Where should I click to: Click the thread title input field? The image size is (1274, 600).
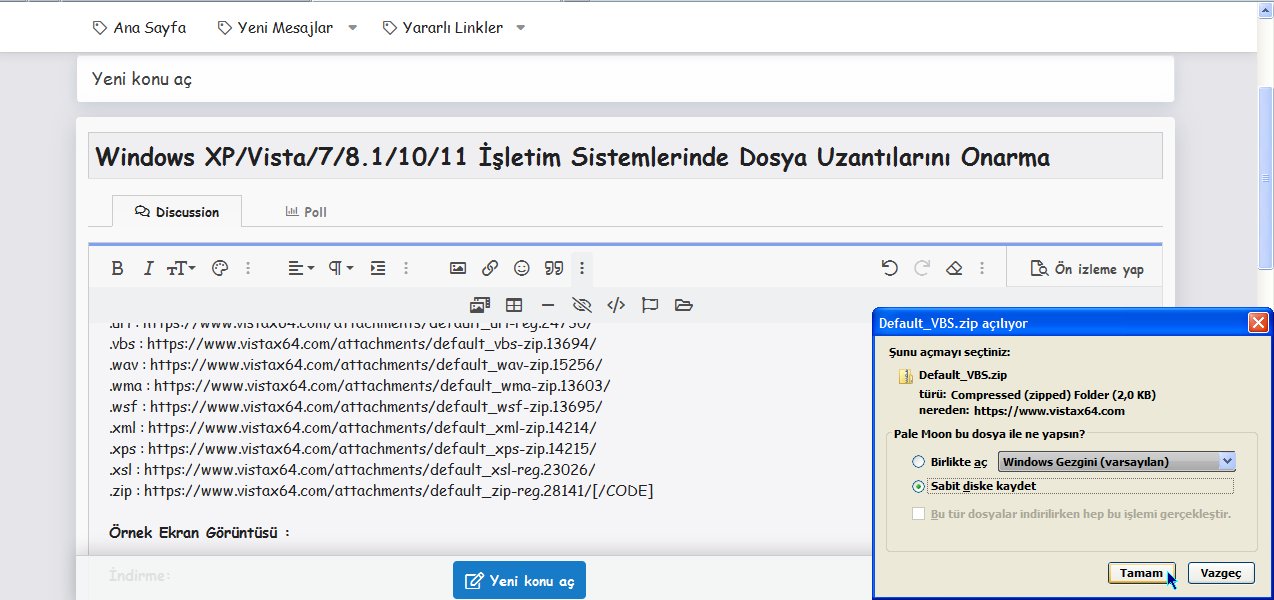[625, 157]
